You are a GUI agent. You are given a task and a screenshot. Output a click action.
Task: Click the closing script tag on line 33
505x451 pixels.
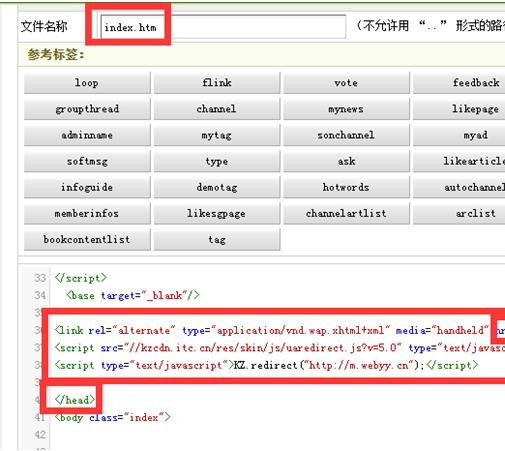tap(81, 278)
